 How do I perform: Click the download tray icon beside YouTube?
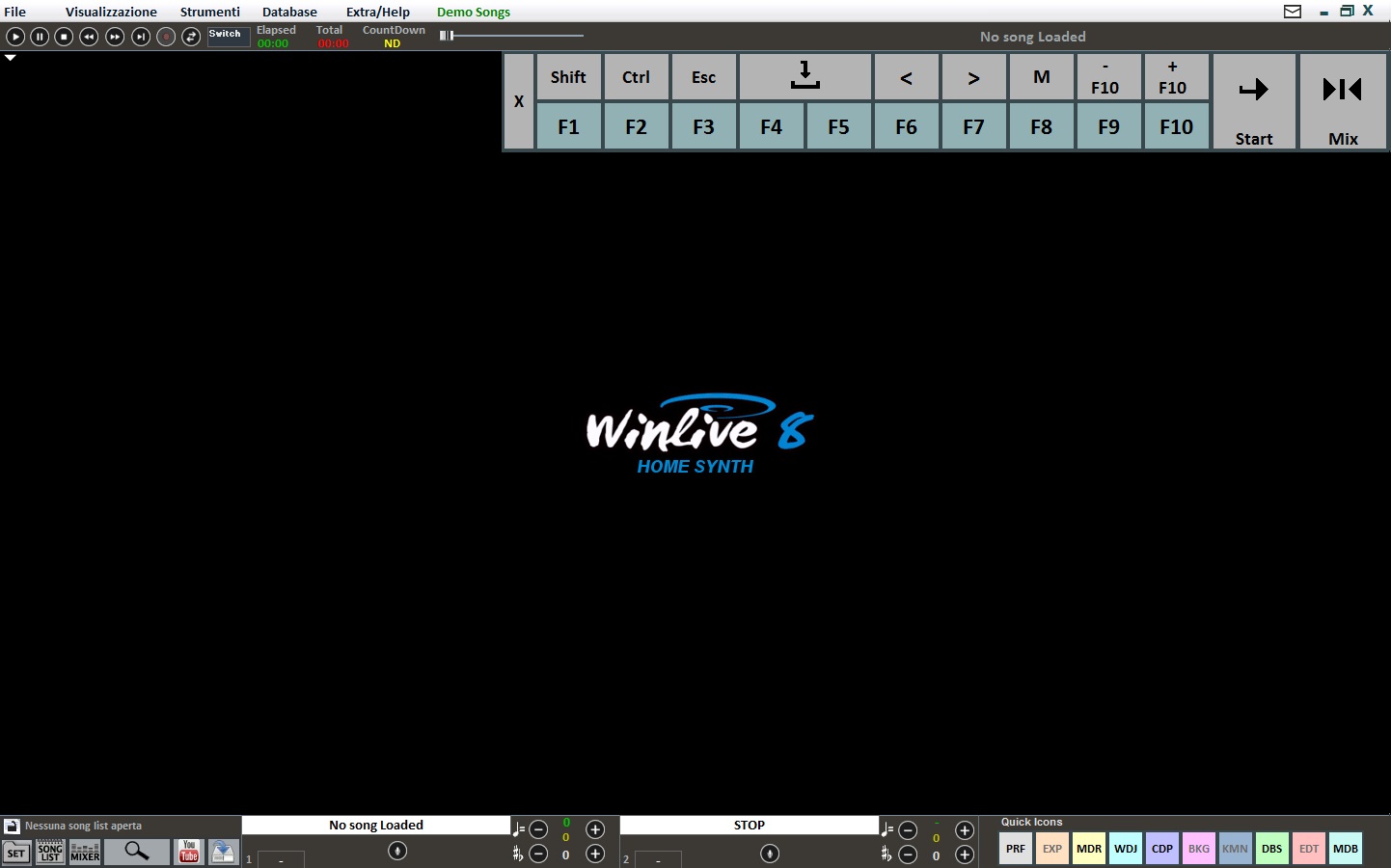click(x=223, y=852)
